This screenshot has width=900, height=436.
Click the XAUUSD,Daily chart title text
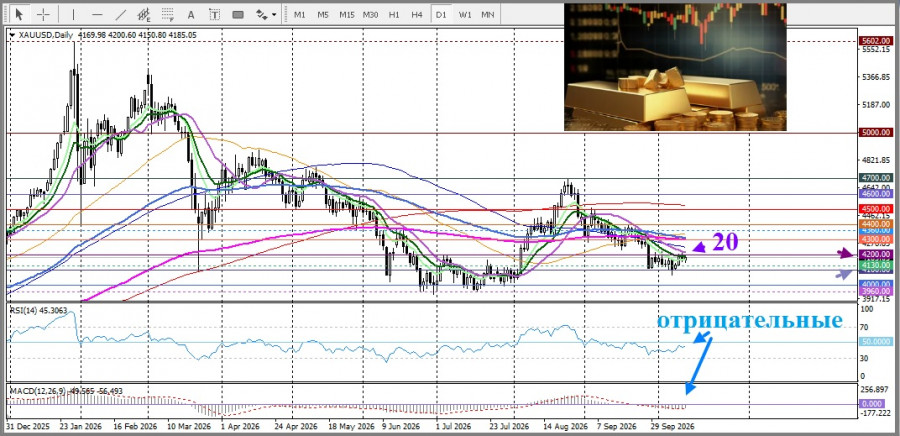pos(45,36)
